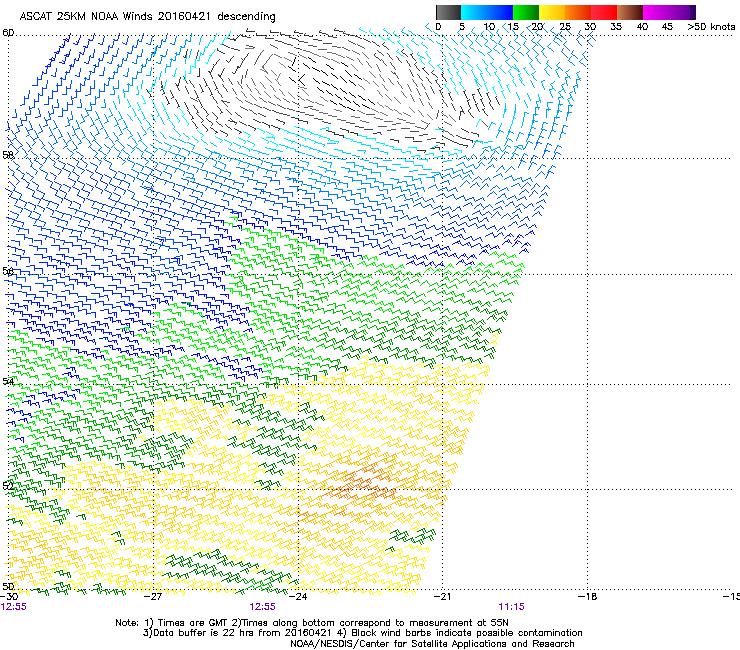
Task: Click the longitude axis label '-30'
Action: [x=9, y=596]
